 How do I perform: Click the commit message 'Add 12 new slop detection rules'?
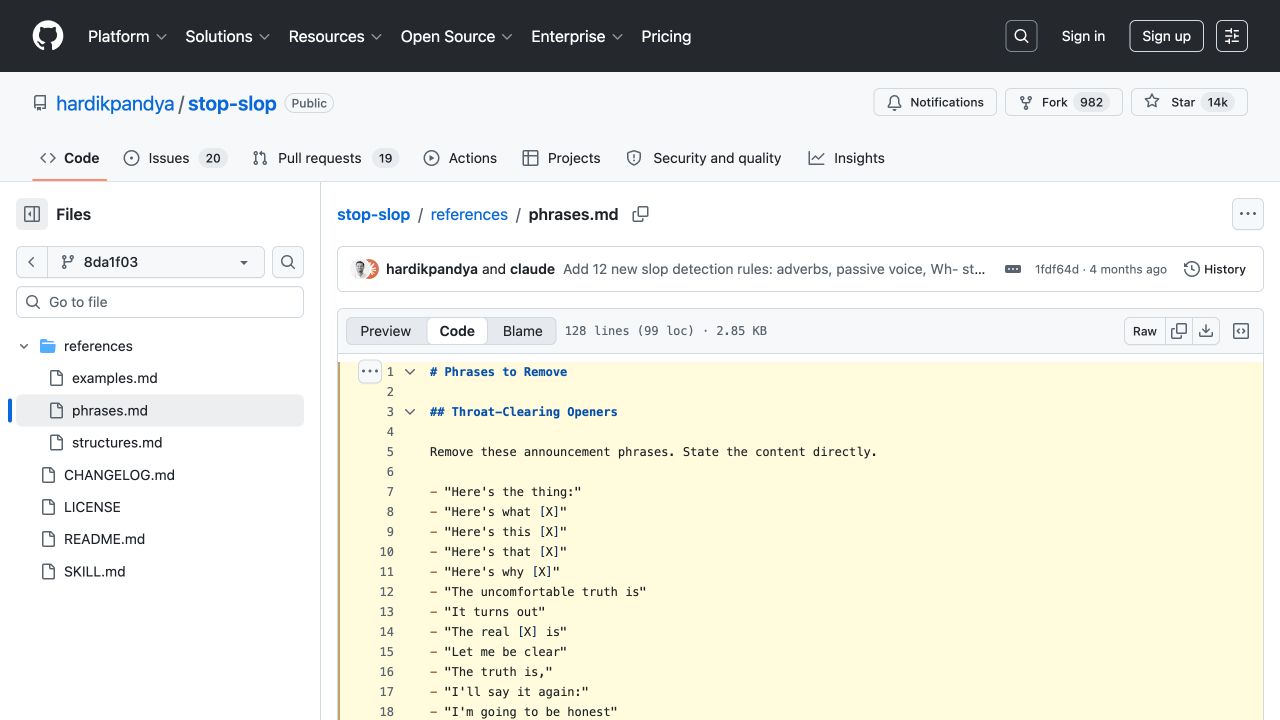775,269
